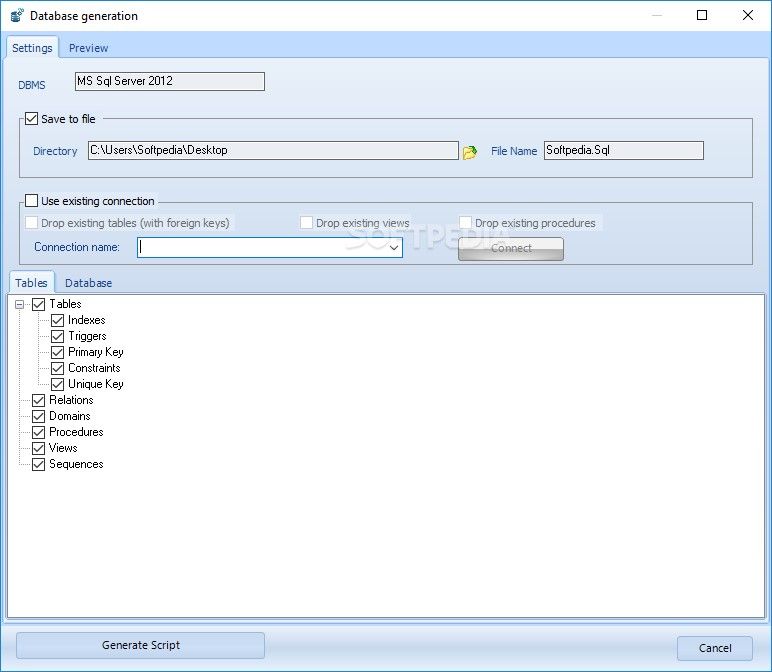Click the Cancel button

point(714,648)
